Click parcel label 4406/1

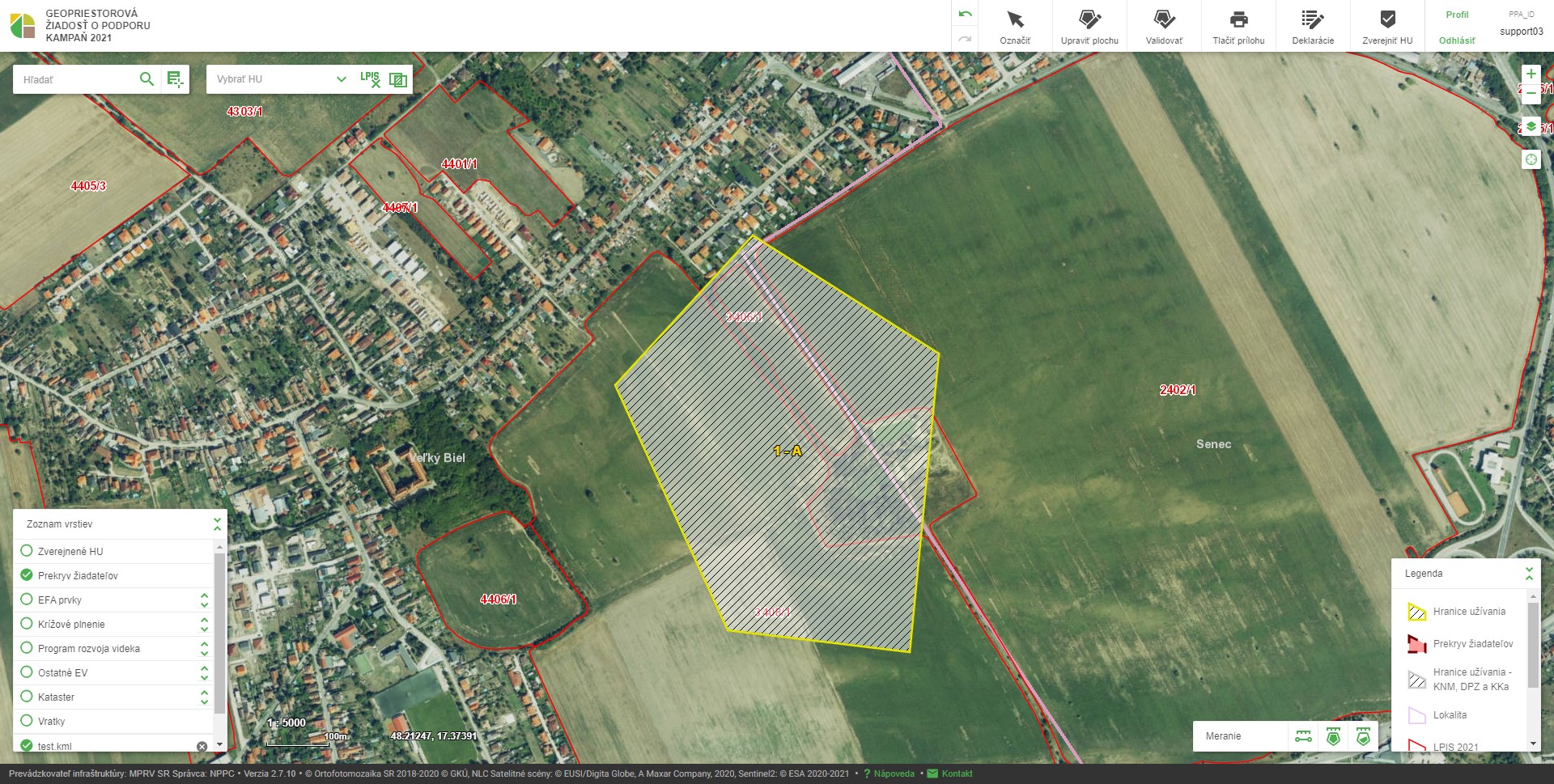[498, 600]
